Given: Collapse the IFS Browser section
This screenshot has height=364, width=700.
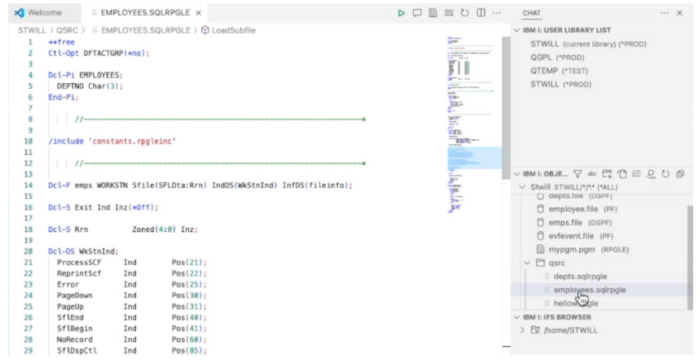Looking at the screenshot, I should pos(517,317).
